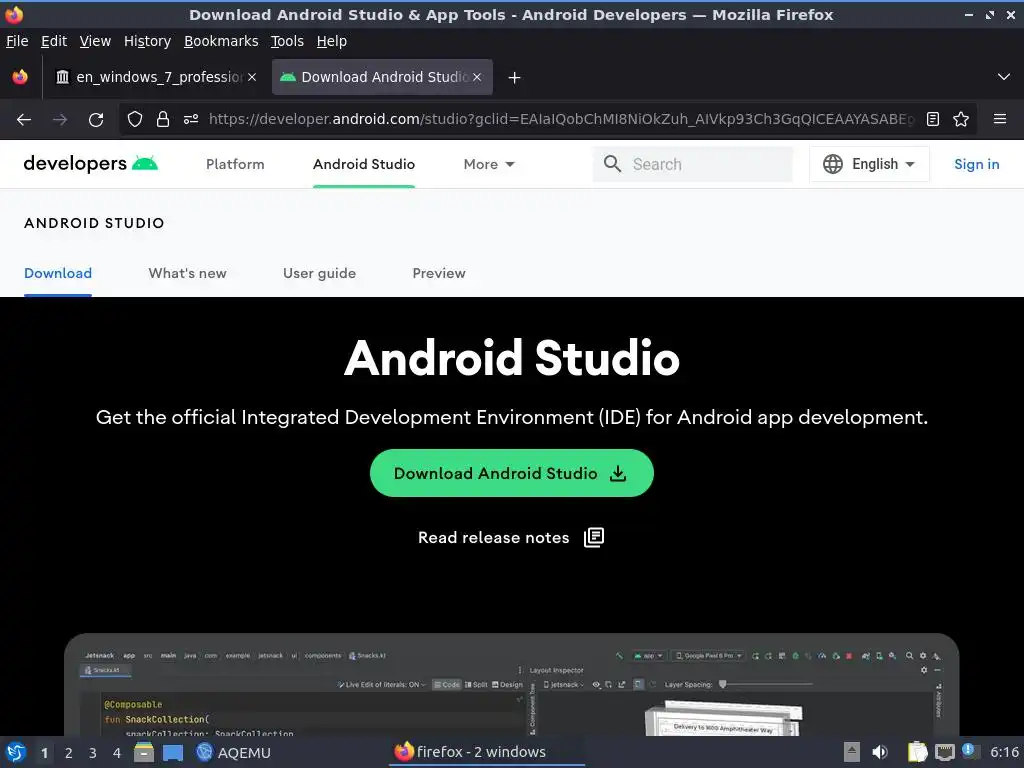
Task: Go back with the browser back arrow
Action: click(x=24, y=120)
